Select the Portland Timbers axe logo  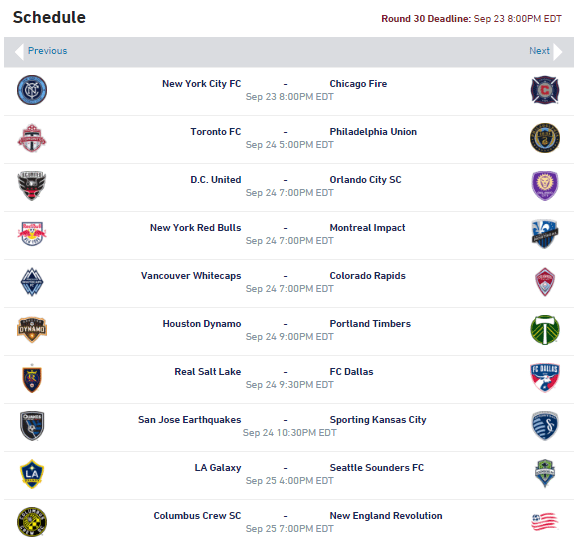click(x=545, y=330)
